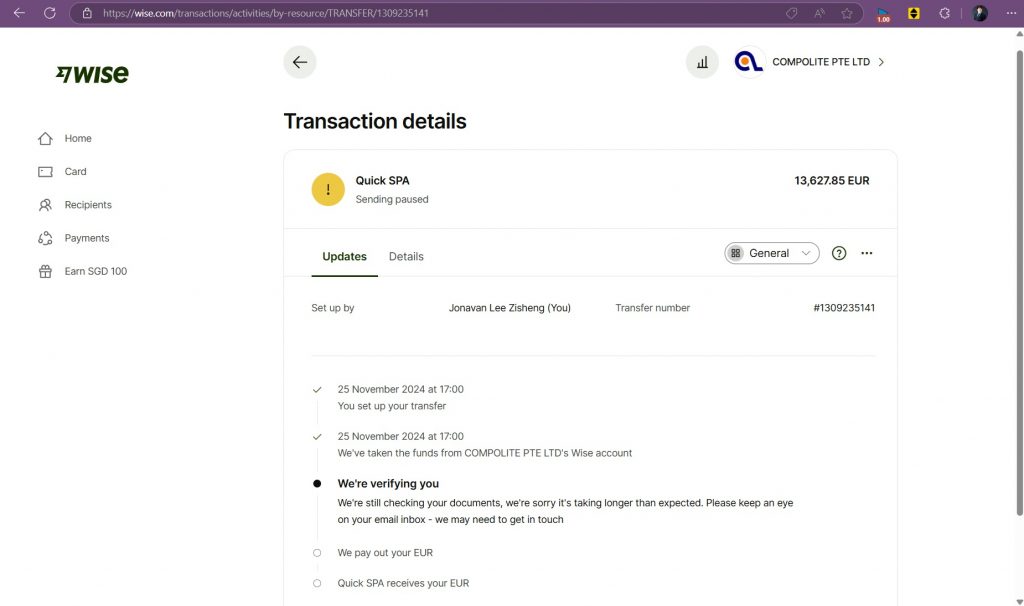Viewport: 1024px width, 606px height.
Task: Click the Payments icon in the sidebar
Action: 45,238
